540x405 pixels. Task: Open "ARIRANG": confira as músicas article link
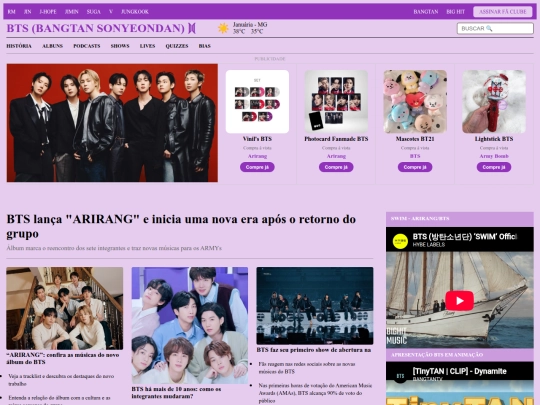pos(63,359)
